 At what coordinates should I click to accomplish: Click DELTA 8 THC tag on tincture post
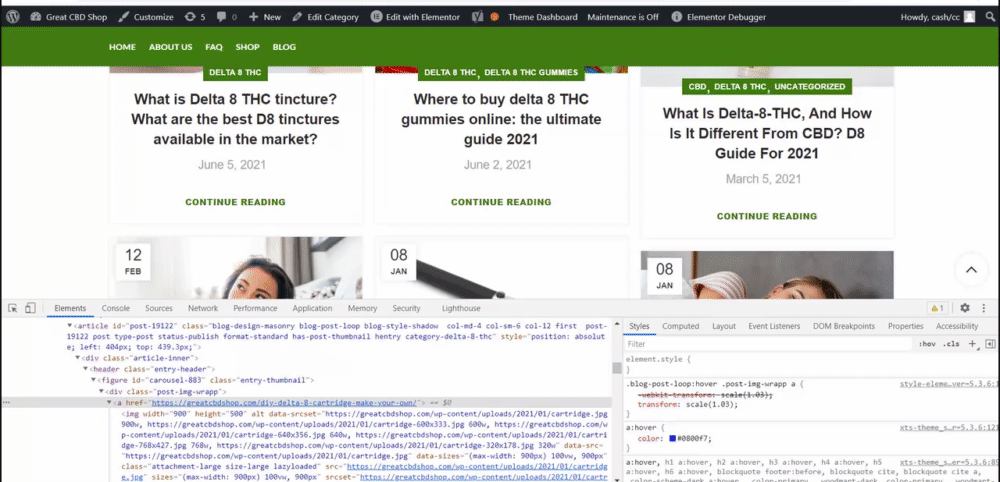[x=235, y=73]
